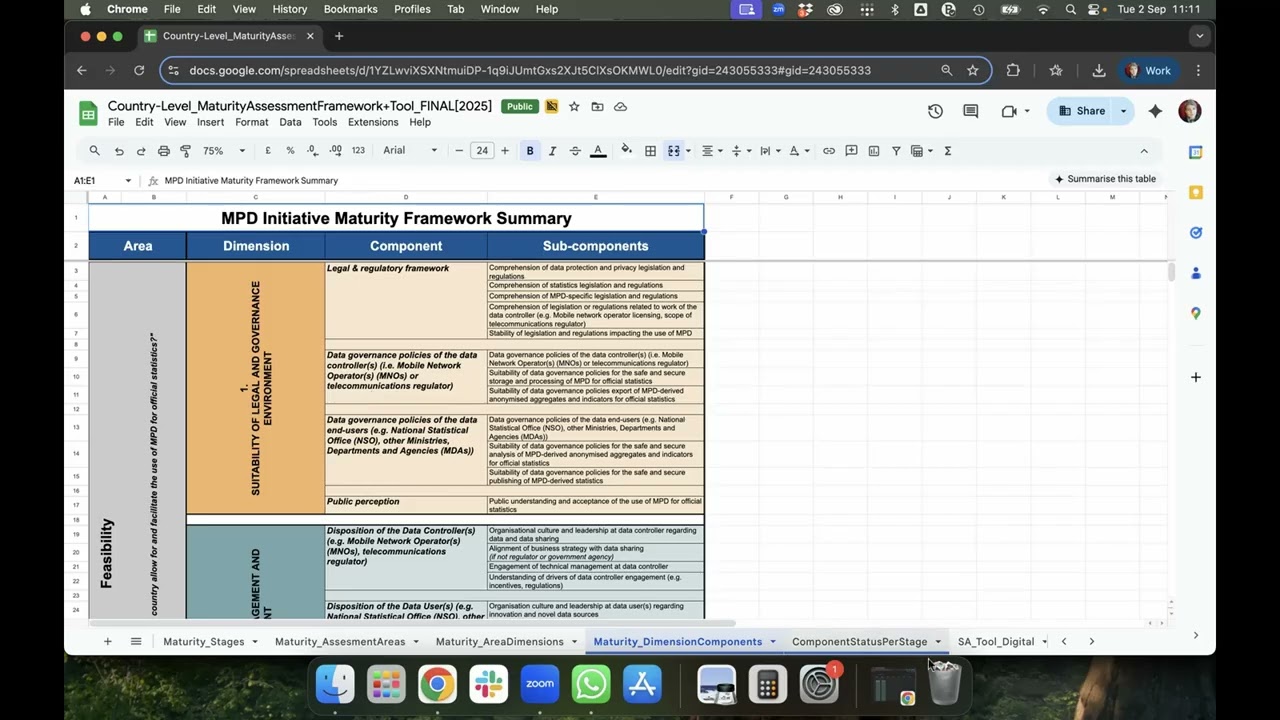Star the document

pyautogui.click(x=574, y=106)
